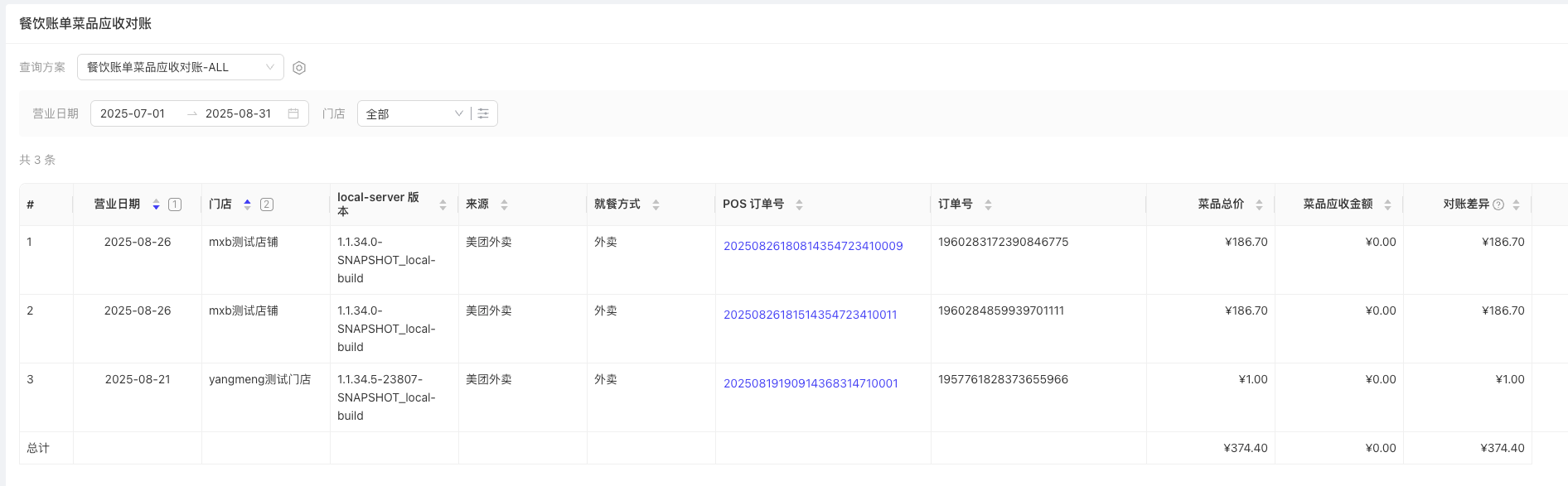Click the help icon beside 对账差异
The image size is (1568, 486).
pyautogui.click(x=1498, y=205)
